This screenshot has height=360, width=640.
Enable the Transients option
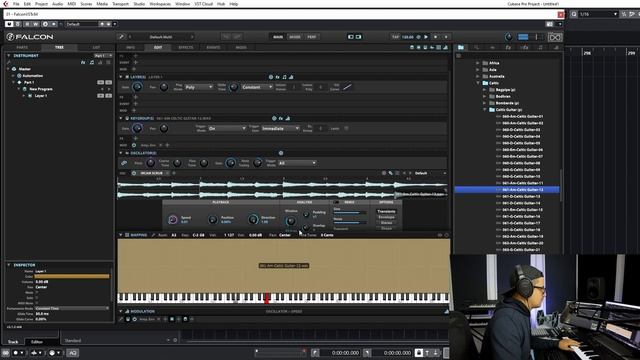pyautogui.click(x=386, y=211)
